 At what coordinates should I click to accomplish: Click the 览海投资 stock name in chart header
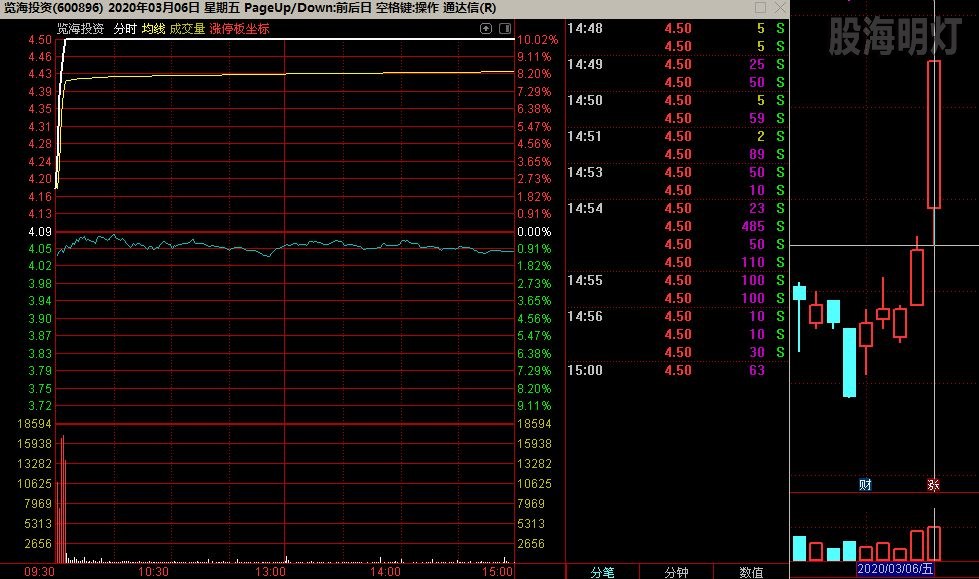click(x=81, y=29)
